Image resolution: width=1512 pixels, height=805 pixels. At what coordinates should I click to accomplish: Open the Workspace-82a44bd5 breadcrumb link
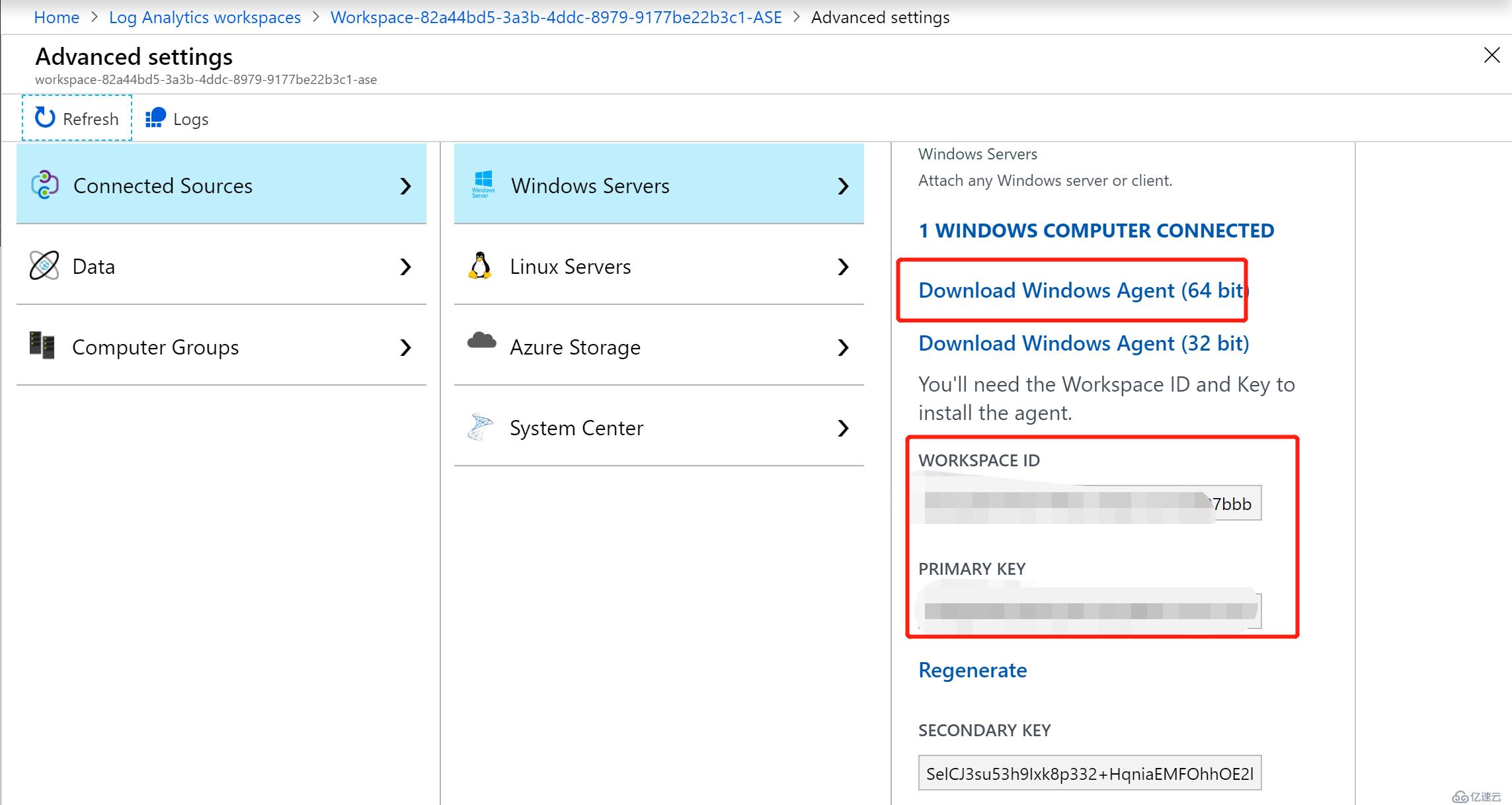(556, 17)
